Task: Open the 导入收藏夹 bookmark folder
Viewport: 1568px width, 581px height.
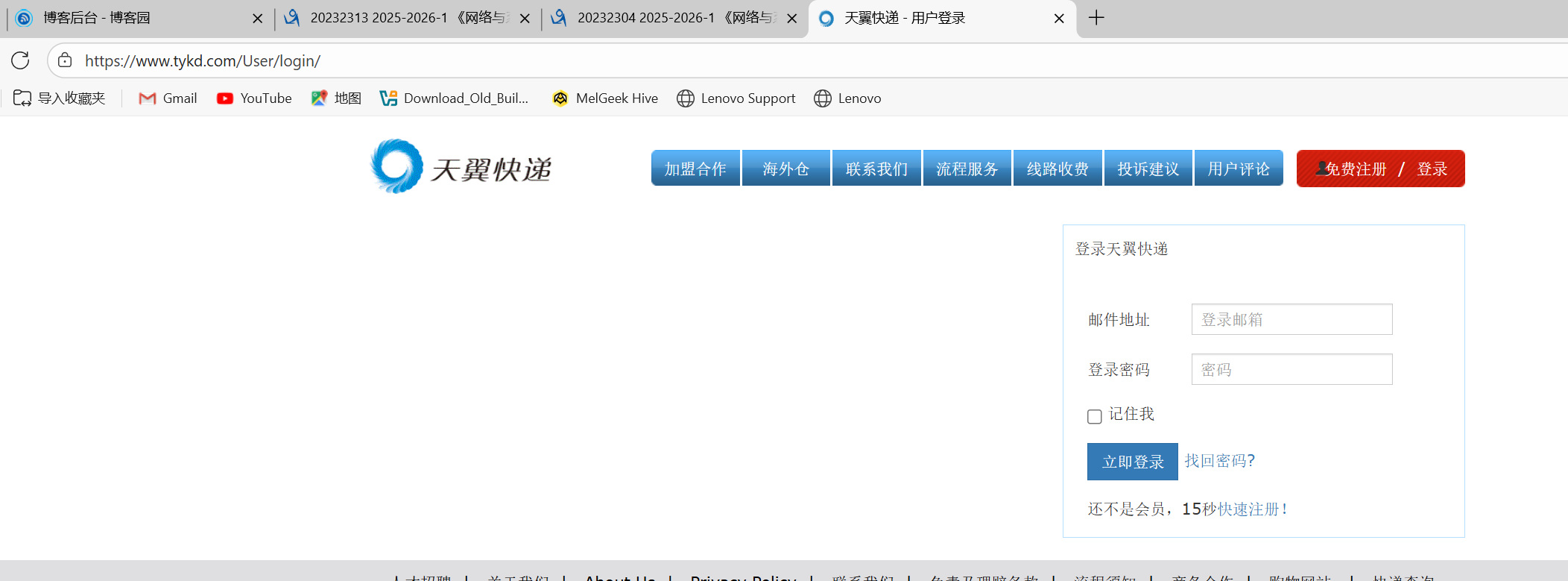Action: point(60,98)
